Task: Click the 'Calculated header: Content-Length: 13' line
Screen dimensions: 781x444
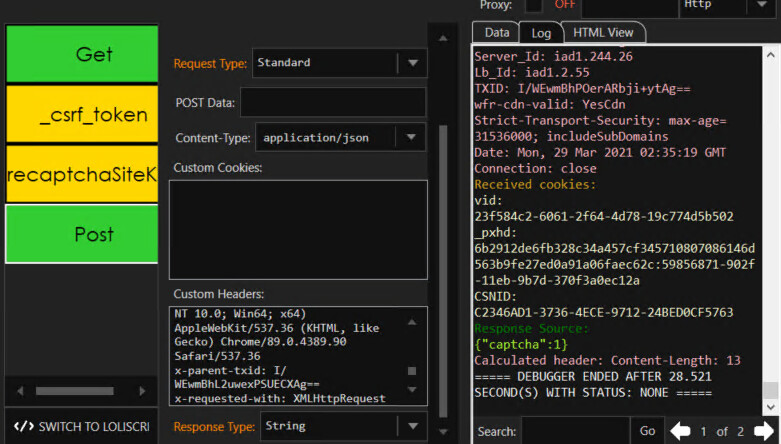Action: point(608,360)
